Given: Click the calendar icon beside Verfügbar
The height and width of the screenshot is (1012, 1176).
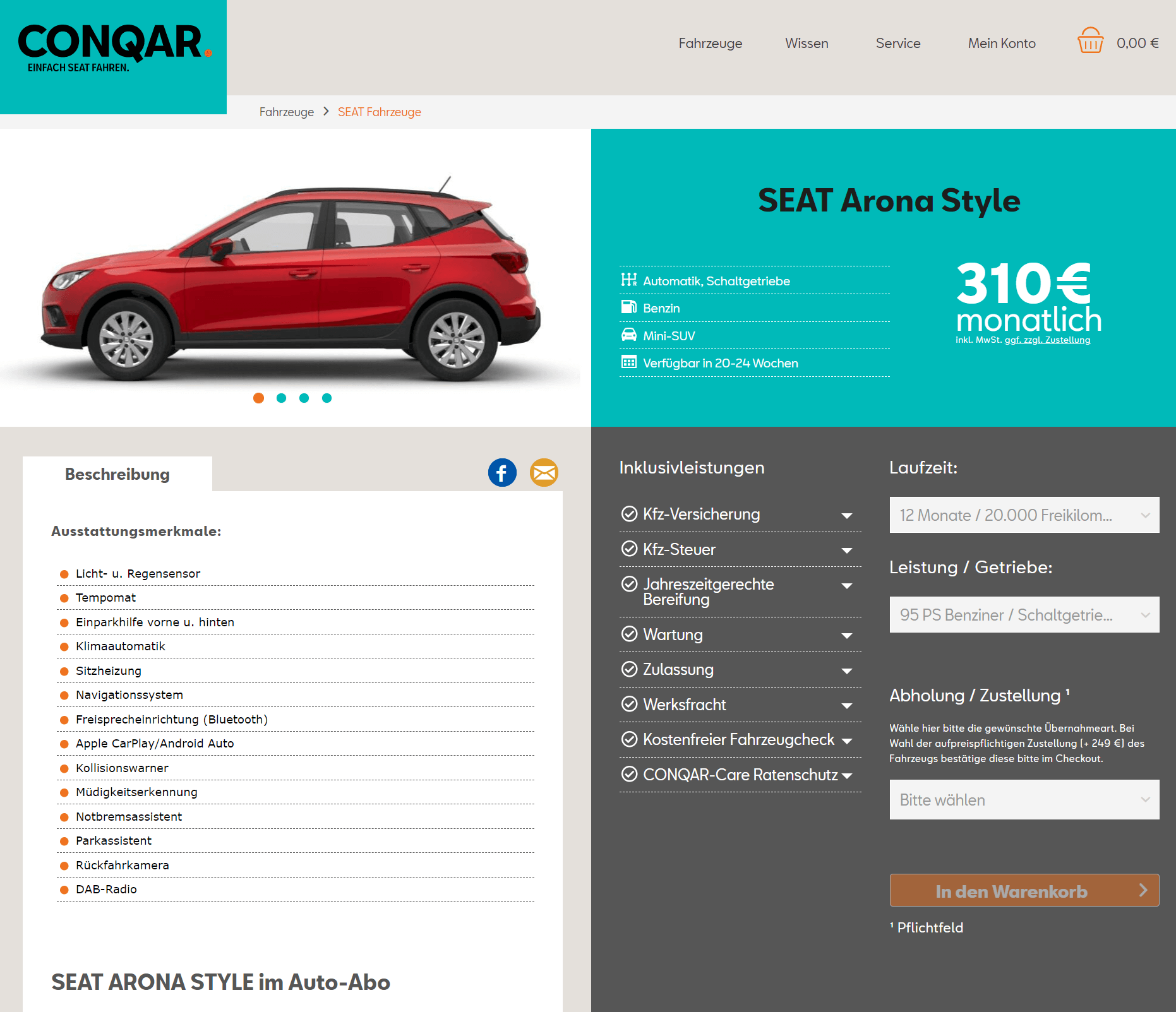Looking at the screenshot, I should 629,362.
